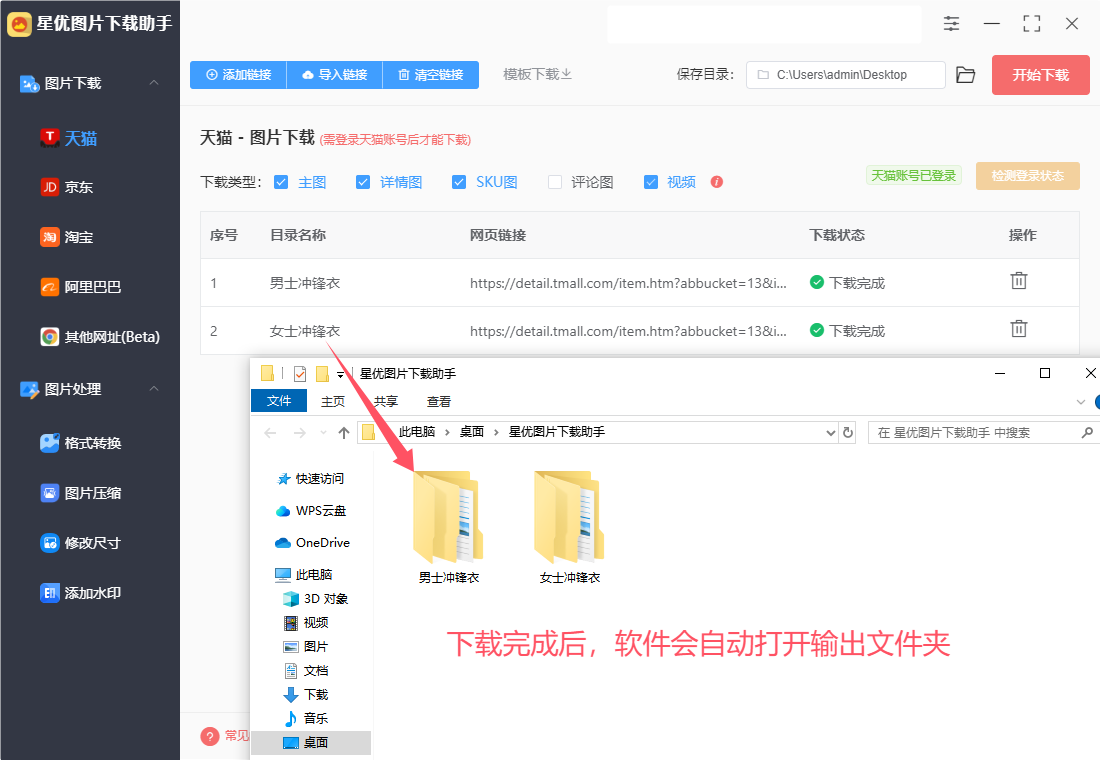Collapse the 图片处理 sidebar section

[154, 389]
